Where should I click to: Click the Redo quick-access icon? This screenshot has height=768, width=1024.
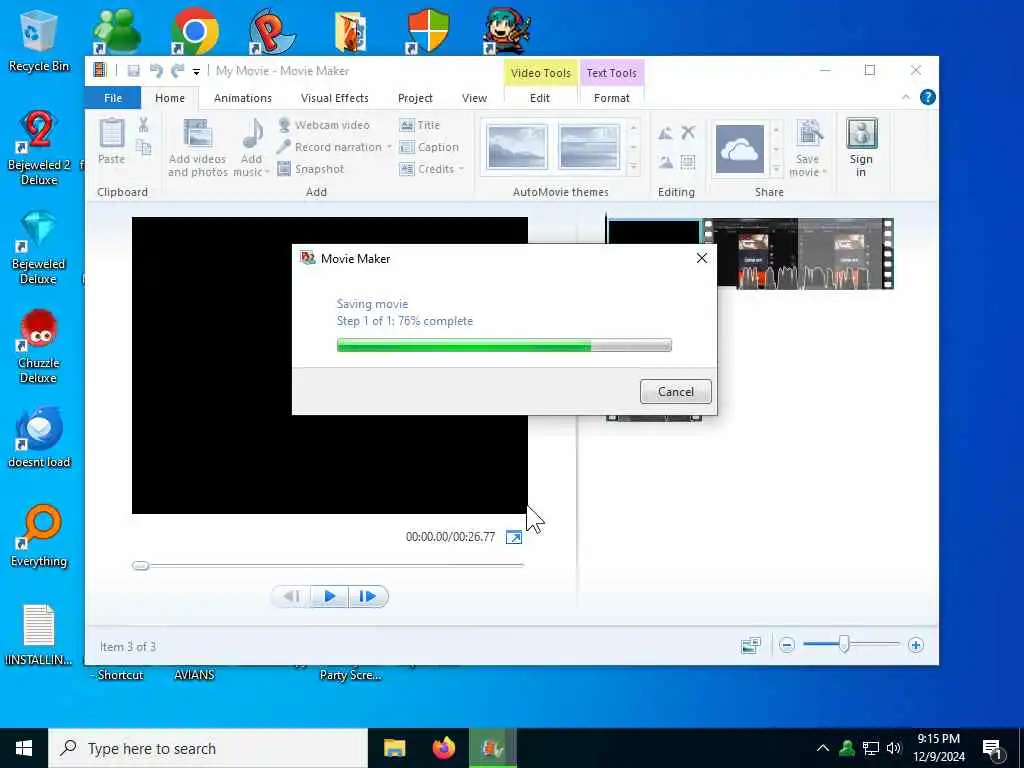[x=177, y=71]
